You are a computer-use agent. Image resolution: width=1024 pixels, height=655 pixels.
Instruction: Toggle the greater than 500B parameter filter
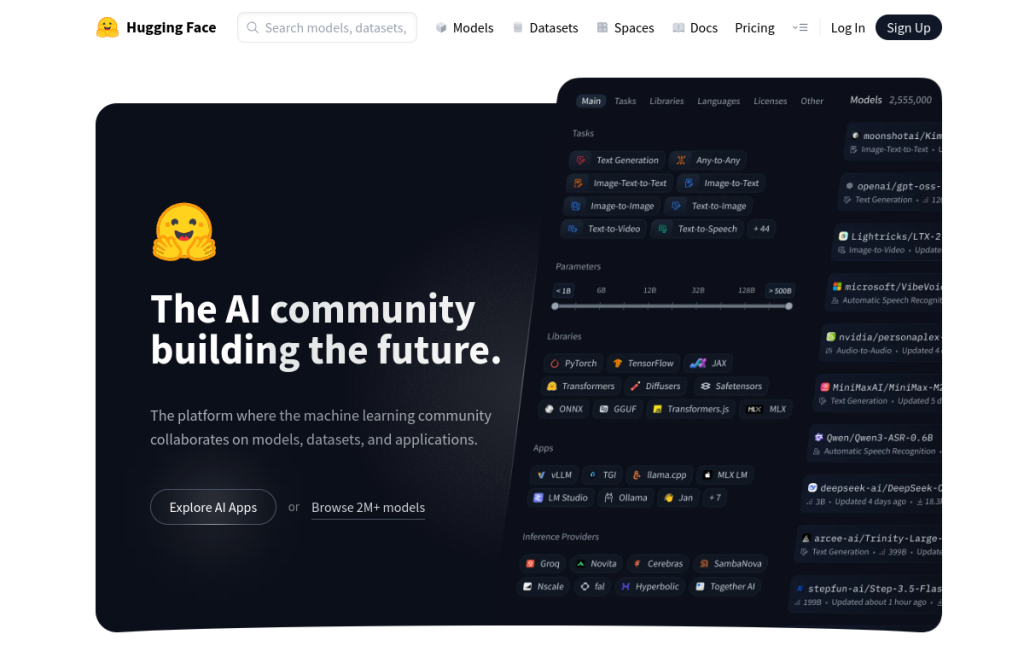click(x=780, y=291)
